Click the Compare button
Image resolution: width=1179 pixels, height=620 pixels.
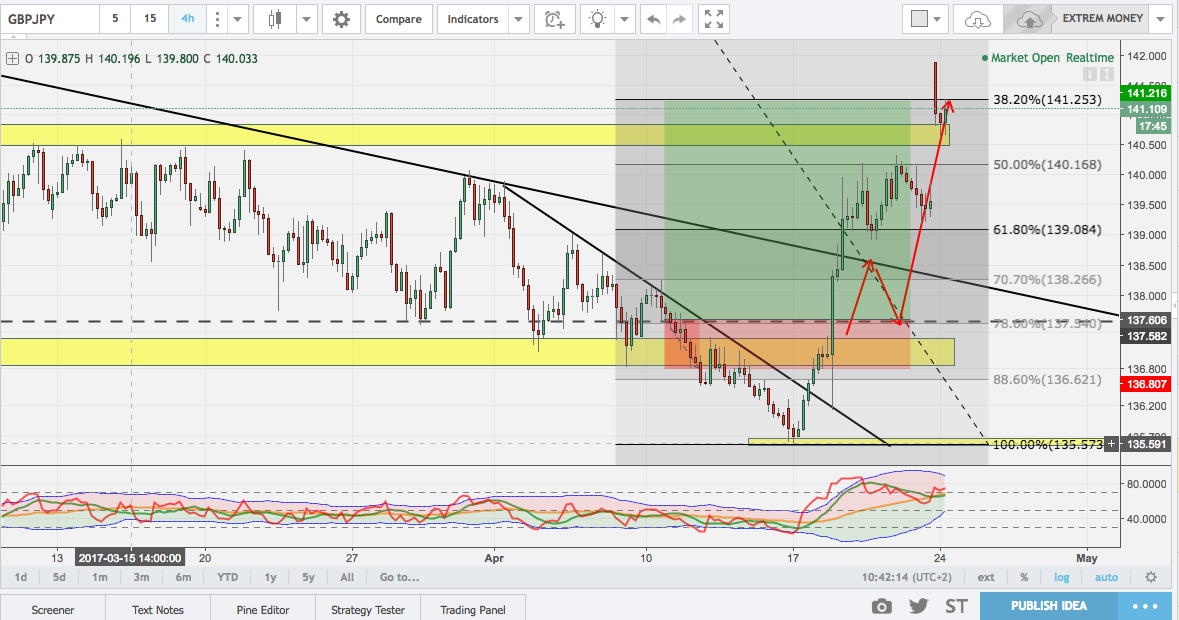pyautogui.click(x=398, y=19)
